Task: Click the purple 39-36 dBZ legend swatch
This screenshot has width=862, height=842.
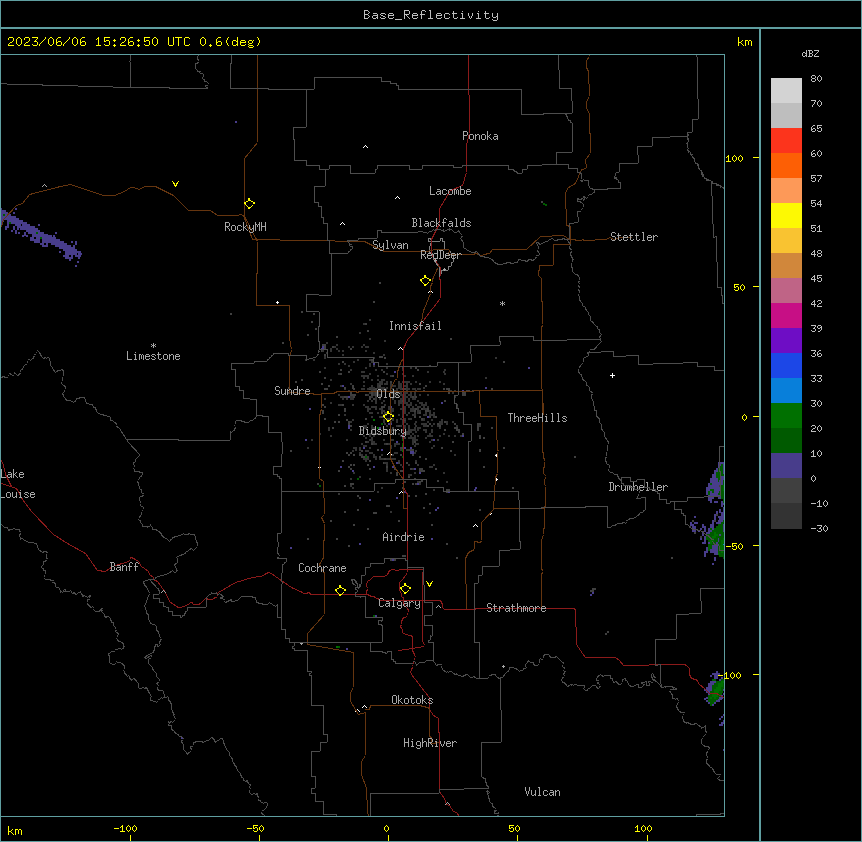Action: pos(786,340)
